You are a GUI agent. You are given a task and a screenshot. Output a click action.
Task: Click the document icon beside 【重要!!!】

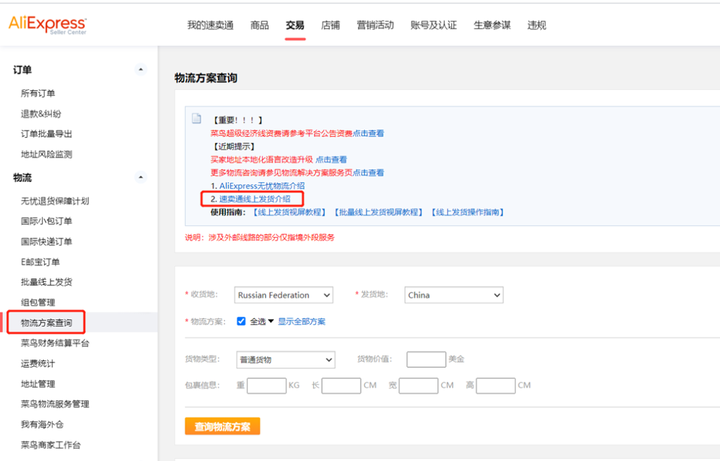(197, 119)
